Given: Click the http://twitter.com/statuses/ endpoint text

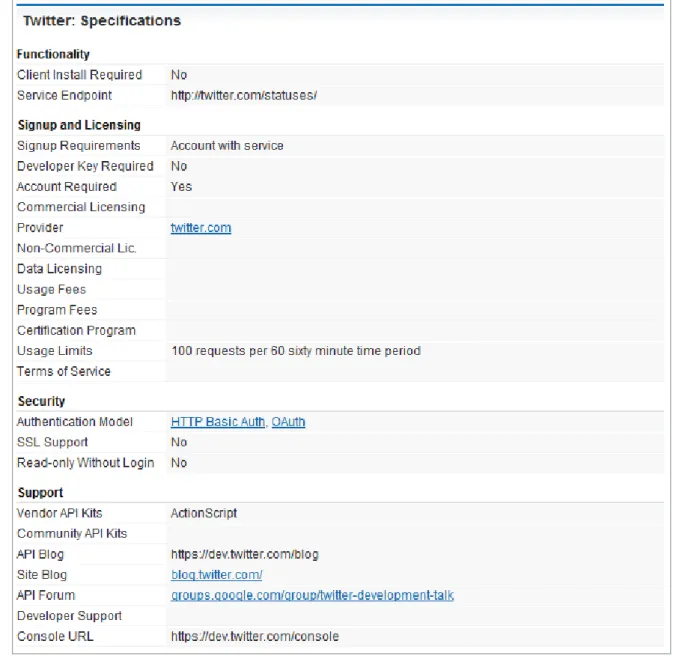Looking at the screenshot, I should (244, 95).
